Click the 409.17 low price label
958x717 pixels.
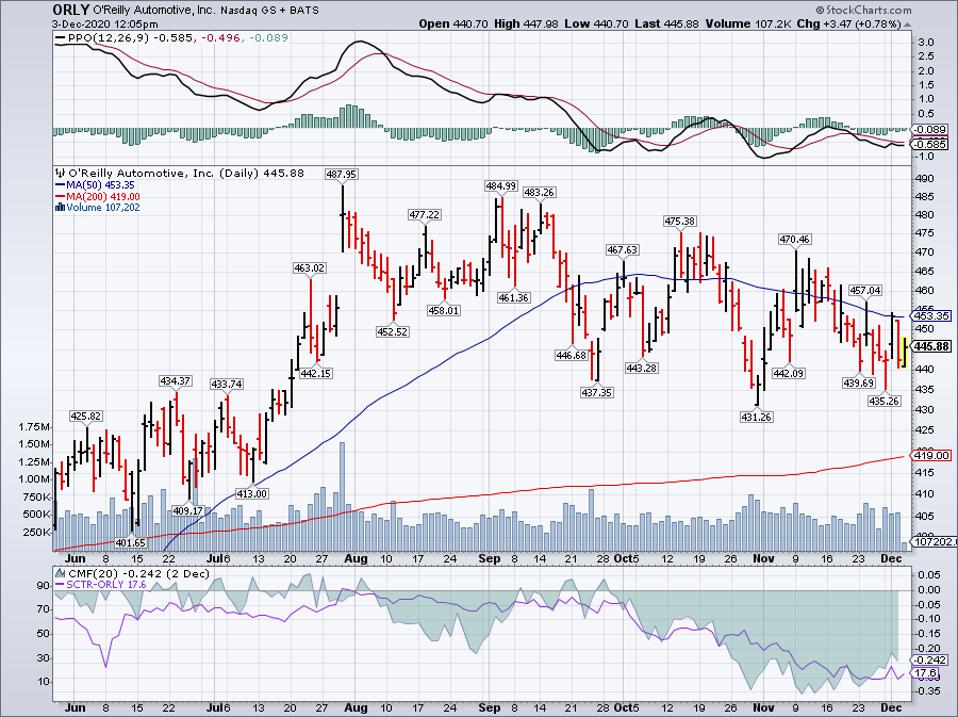tap(188, 510)
